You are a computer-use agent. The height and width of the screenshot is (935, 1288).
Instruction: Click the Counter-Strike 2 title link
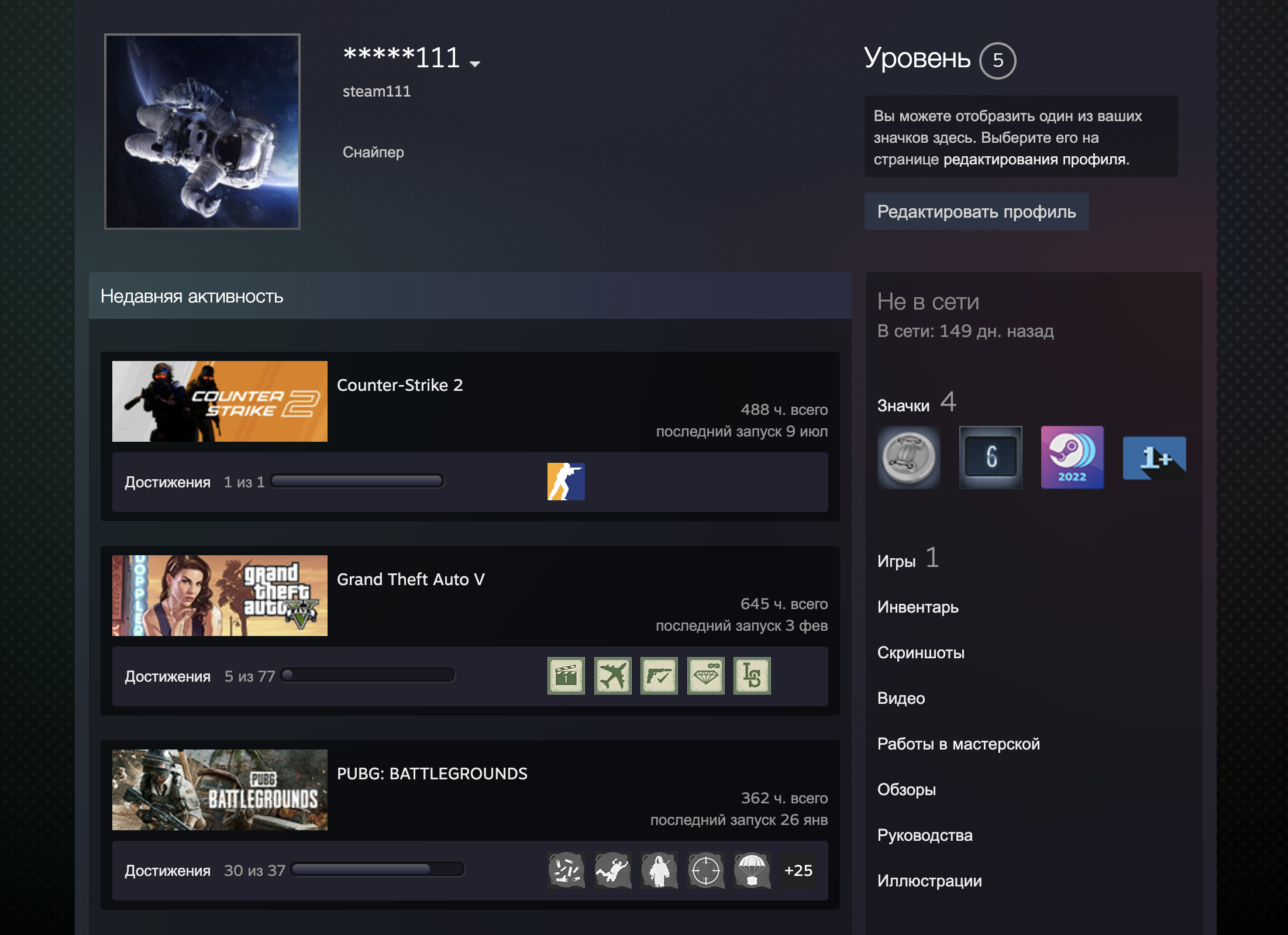pyautogui.click(x=400, y=385)
